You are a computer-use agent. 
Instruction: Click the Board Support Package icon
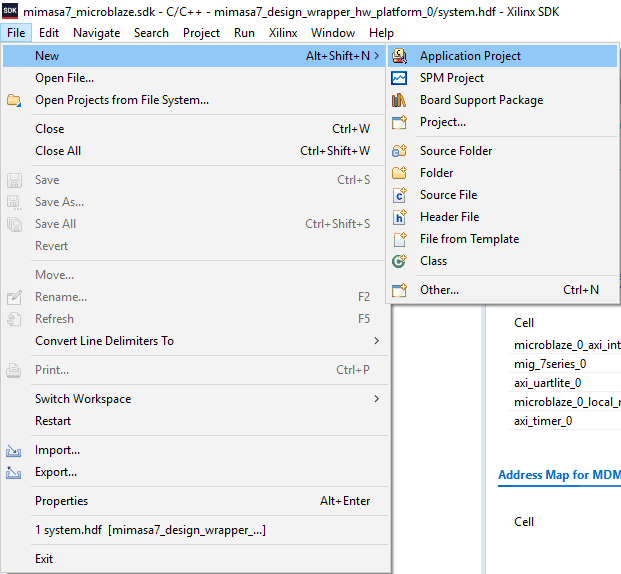click(400, 100)
